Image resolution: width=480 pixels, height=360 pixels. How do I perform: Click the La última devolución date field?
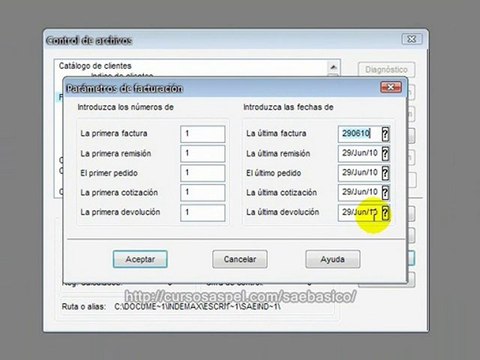[359, 212]
